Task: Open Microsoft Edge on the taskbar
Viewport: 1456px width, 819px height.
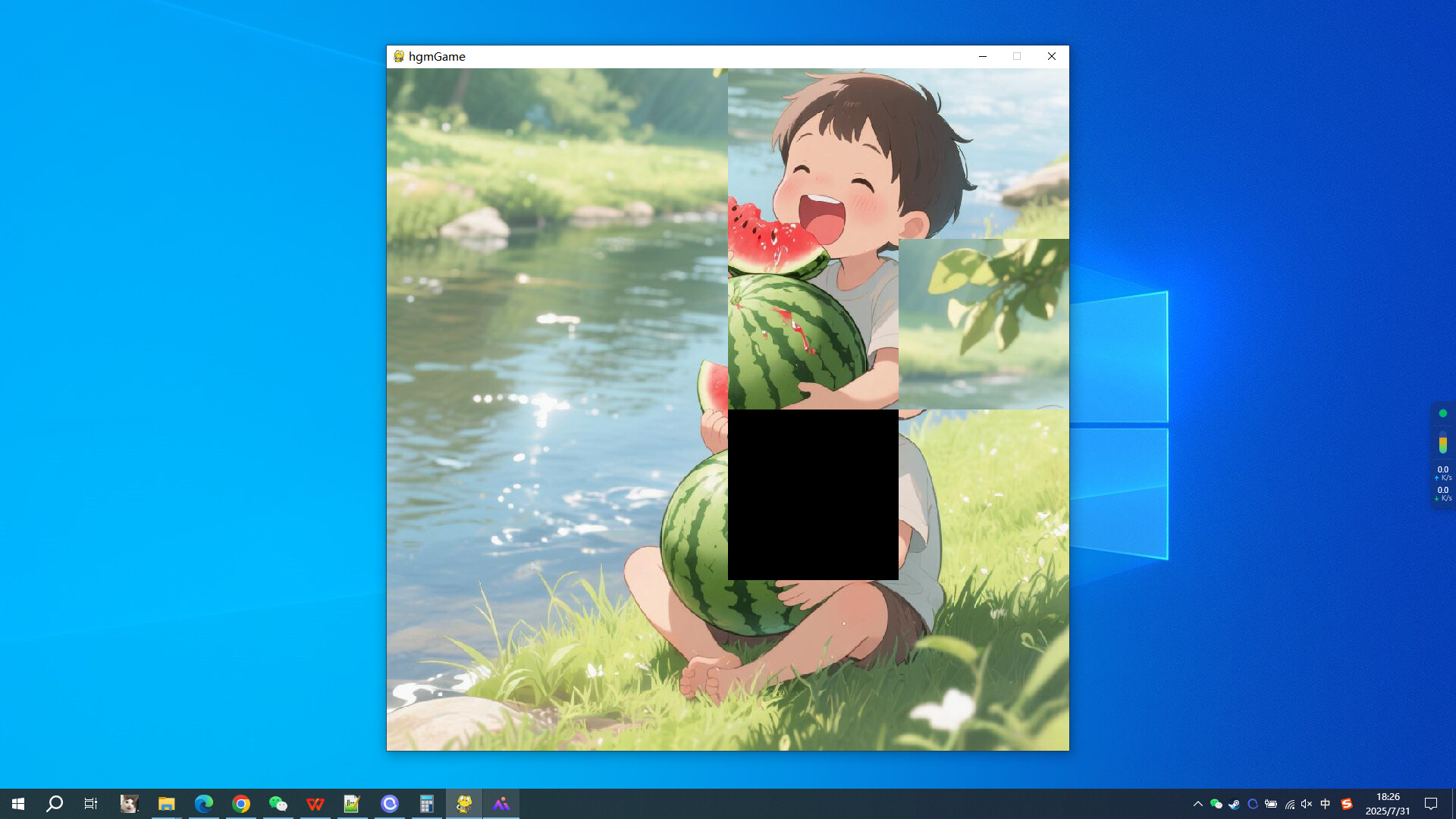Action: click(x=203, y=805)
